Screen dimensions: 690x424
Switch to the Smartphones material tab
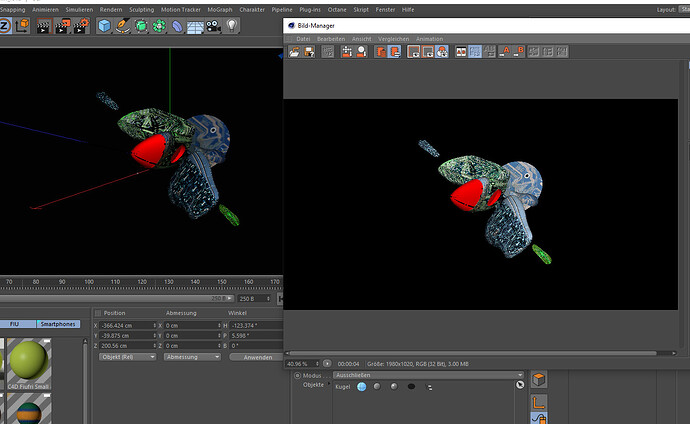(58, 324)
